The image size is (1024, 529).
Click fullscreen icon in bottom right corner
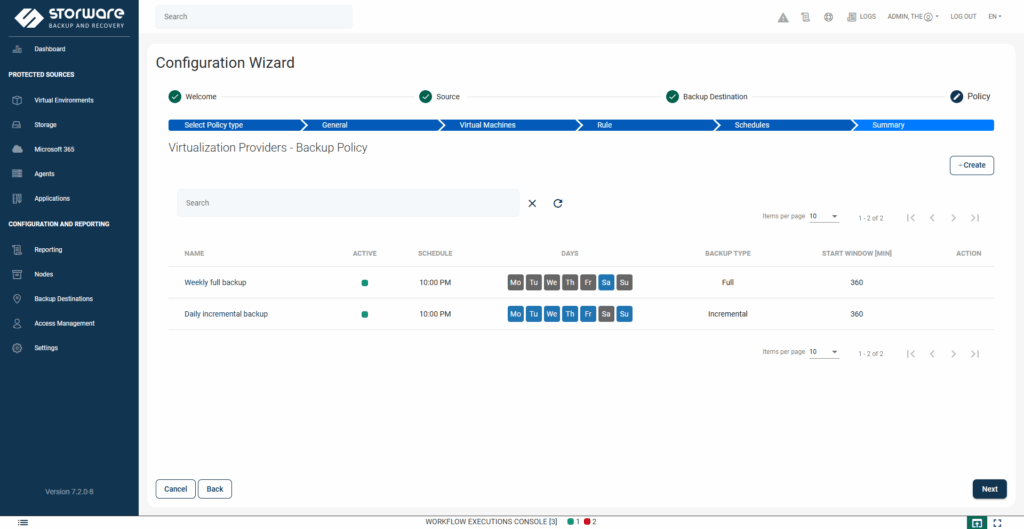point(997,522)
